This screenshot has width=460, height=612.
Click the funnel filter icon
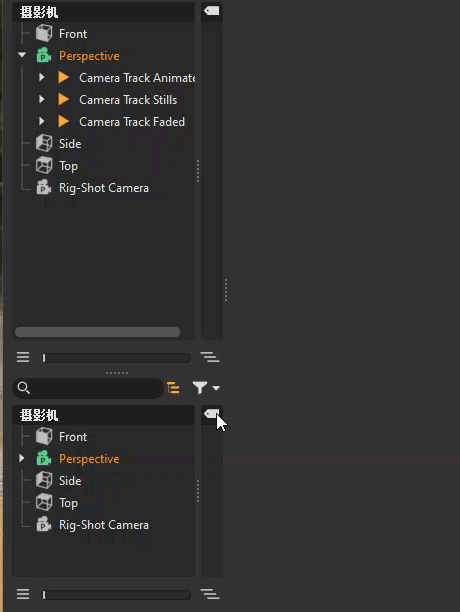[200, 388]
